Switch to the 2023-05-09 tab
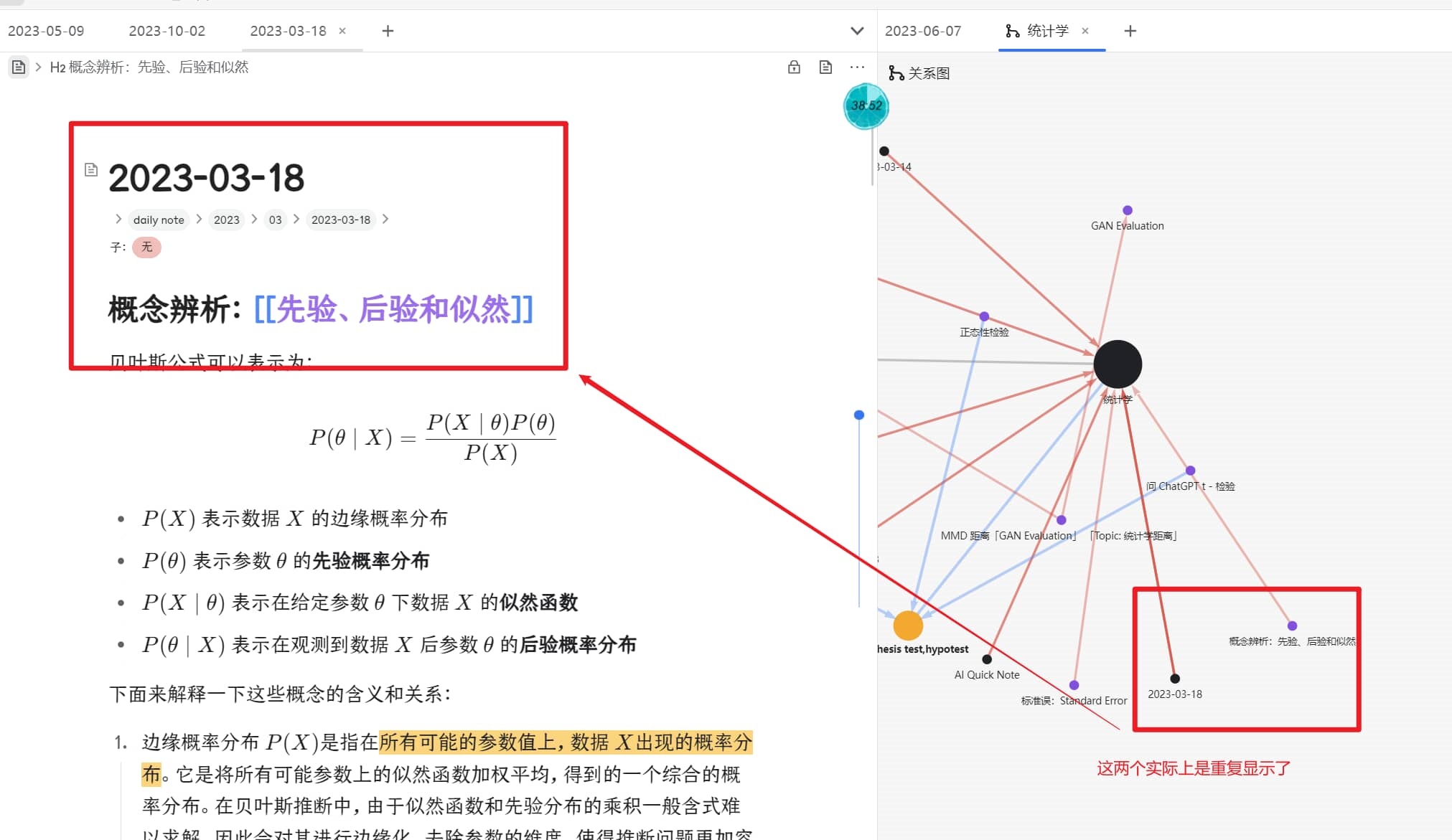Image resolution: width=1452 pixels, height=840 pixels. (46, 31)
